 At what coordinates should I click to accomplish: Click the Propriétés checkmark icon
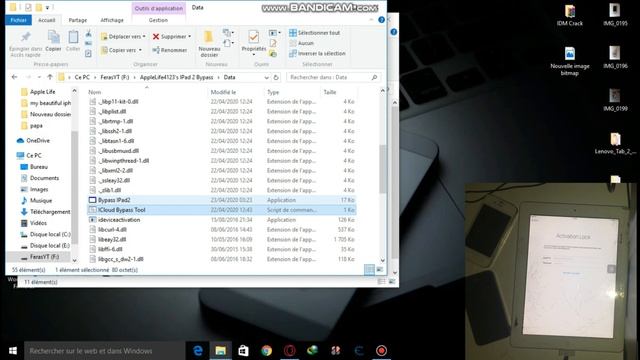tap(253, 37)
